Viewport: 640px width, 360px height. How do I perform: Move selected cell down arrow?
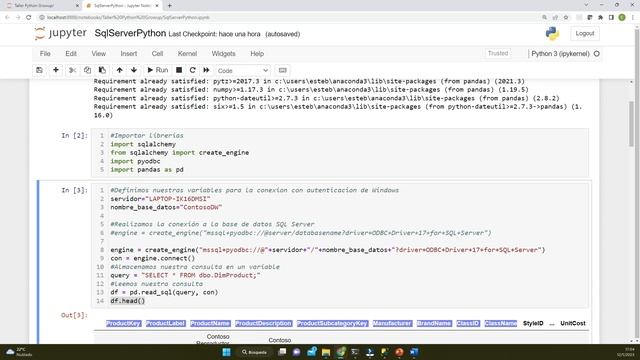[x=133, y=70]
